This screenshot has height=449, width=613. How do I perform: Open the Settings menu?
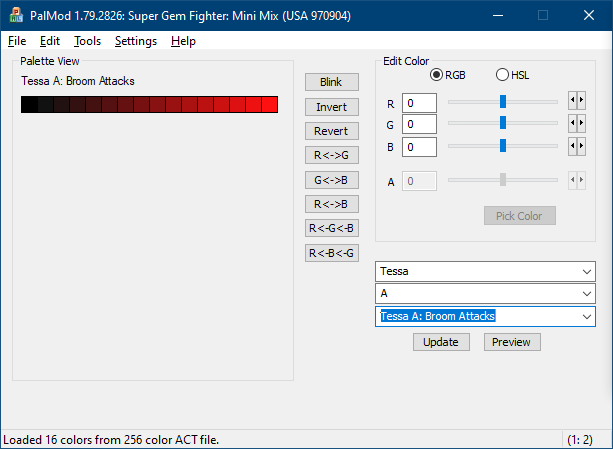click(x=136, y=41)
